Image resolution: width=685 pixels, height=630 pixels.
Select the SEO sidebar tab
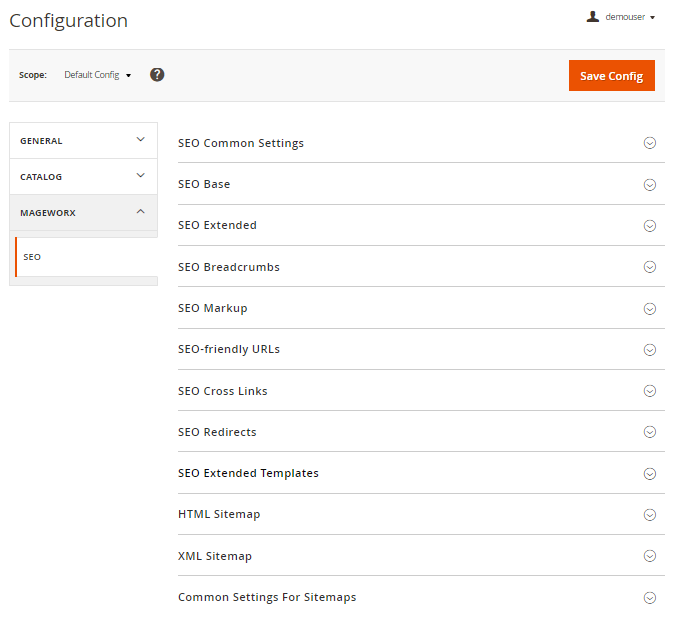[x=86, y=257]
